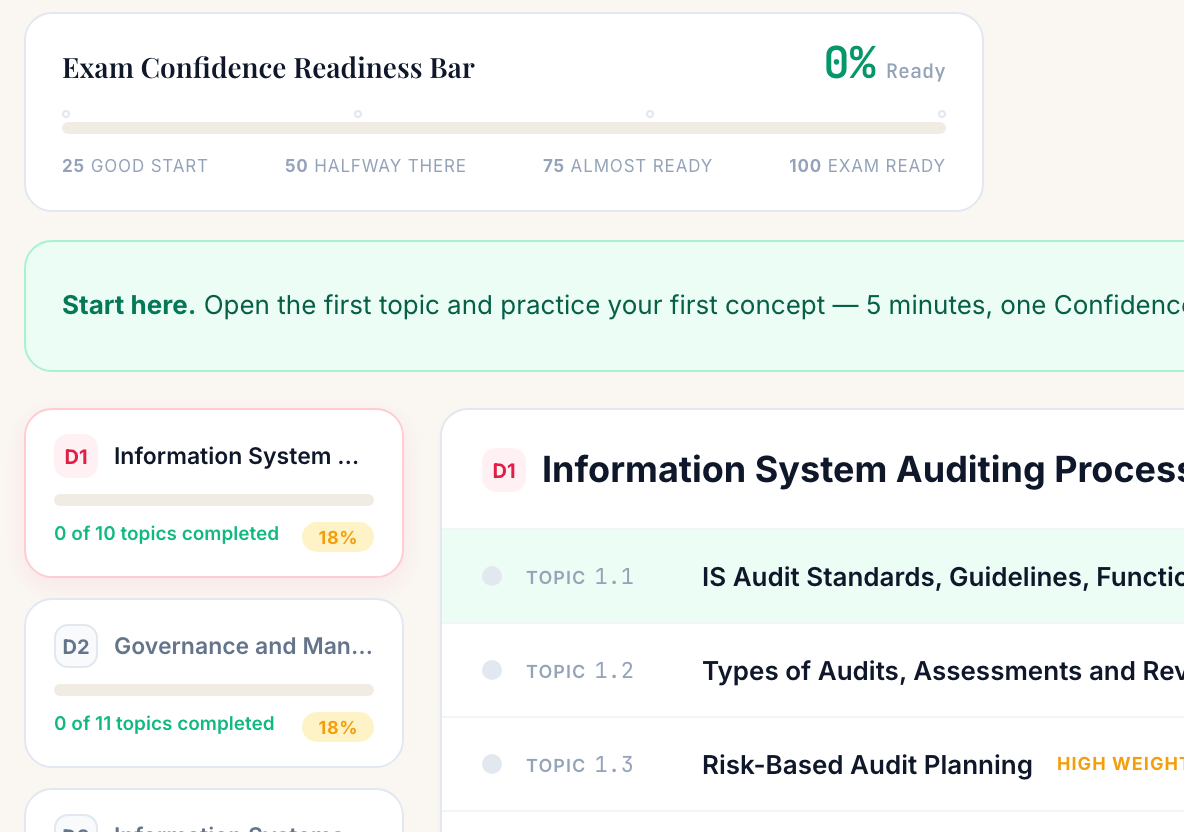Click the 0% Ready indicator

885,63
